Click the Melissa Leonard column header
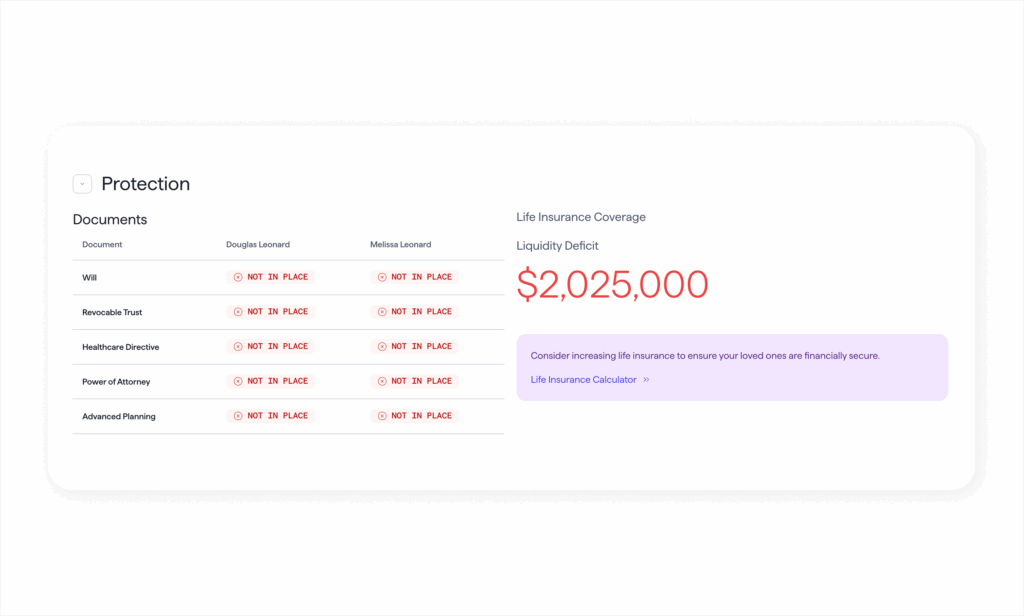The image size is (1024, 616). click(401, 245)
